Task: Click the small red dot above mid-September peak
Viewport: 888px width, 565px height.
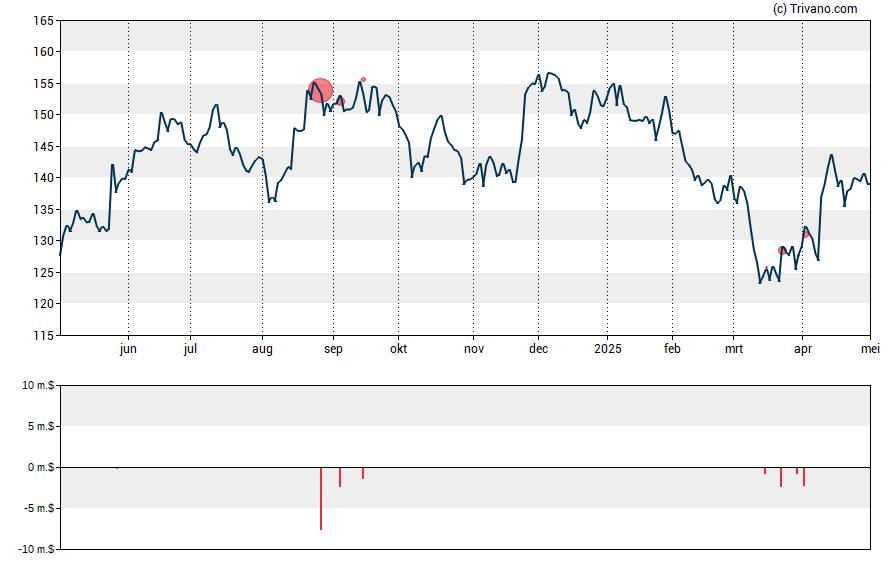Action: 364,80
